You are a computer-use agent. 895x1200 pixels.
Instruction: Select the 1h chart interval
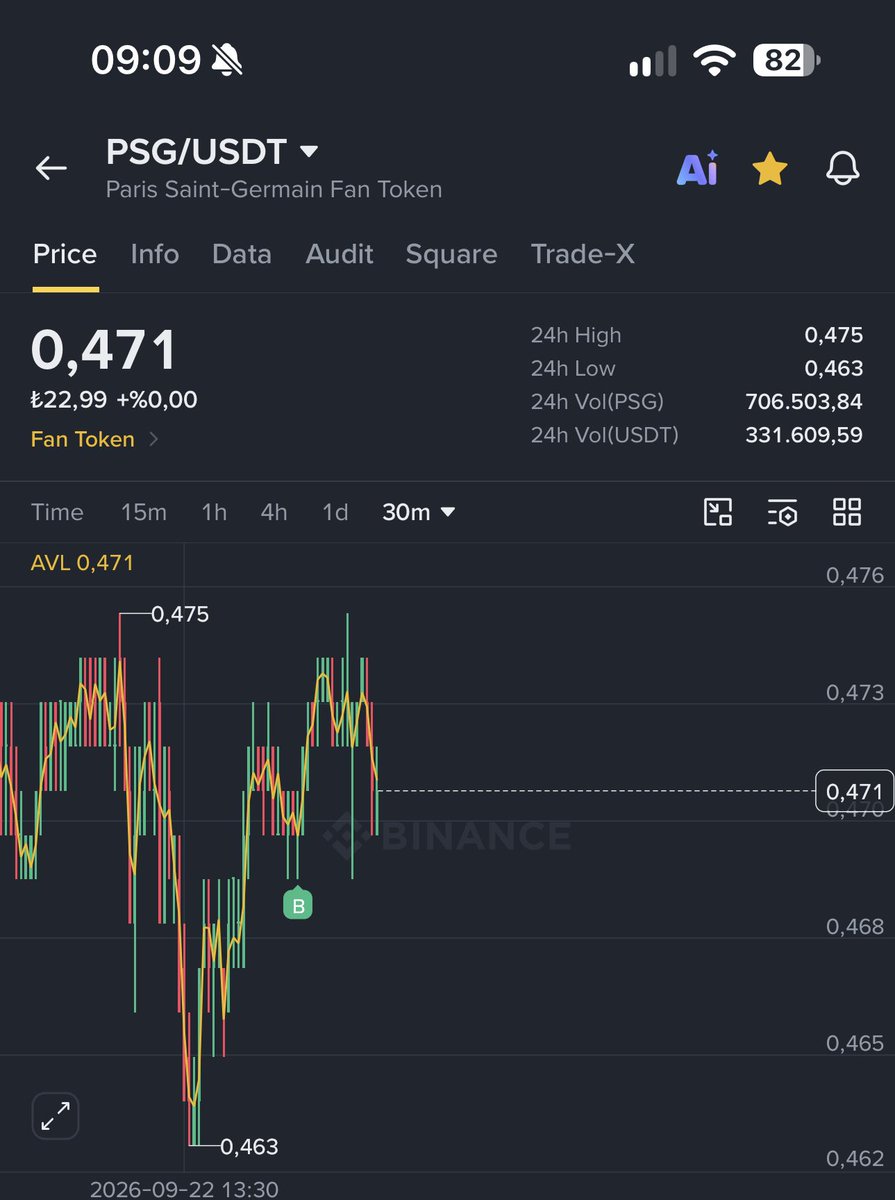click(x=214, y=512)
